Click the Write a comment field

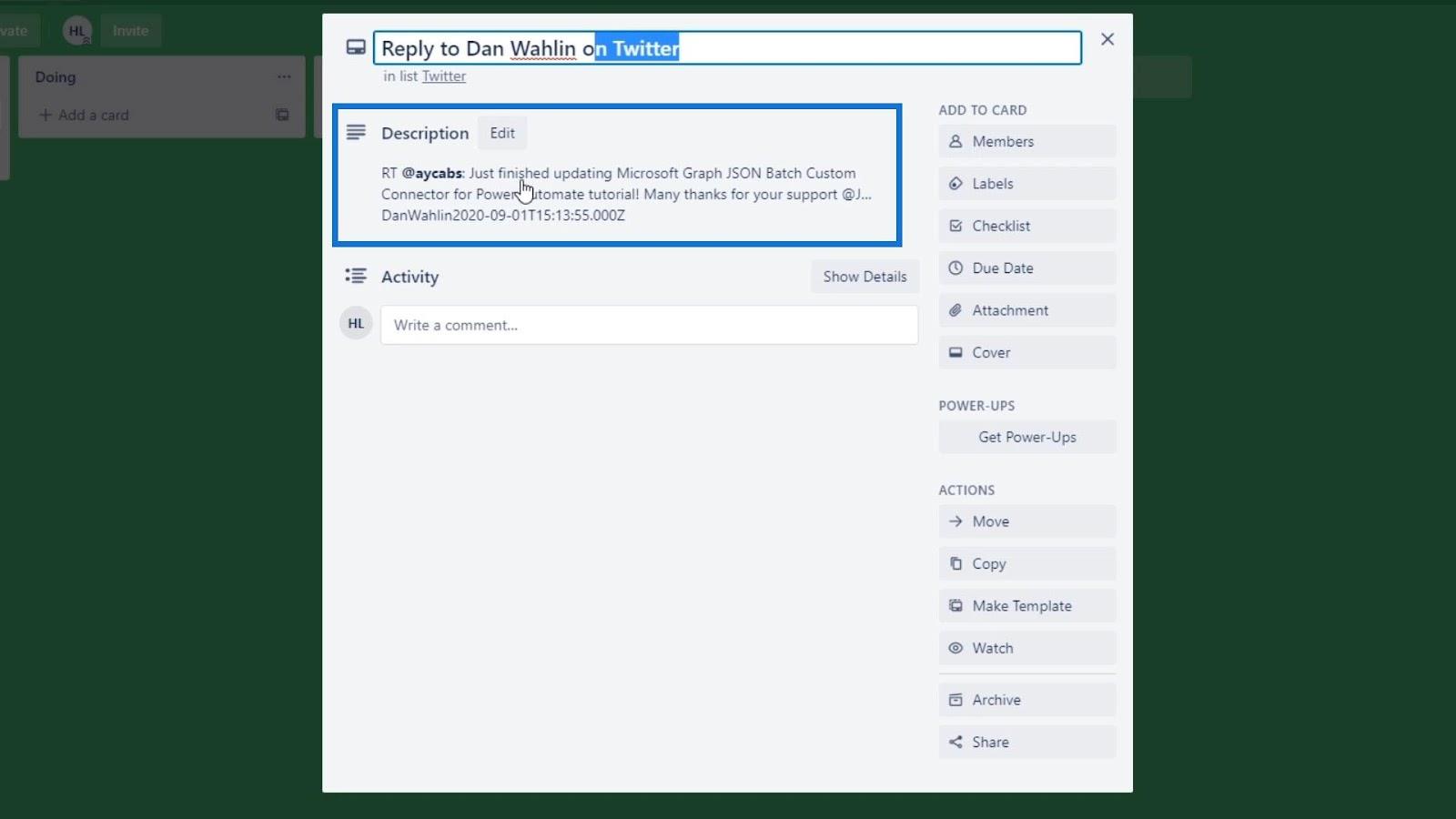649,325
